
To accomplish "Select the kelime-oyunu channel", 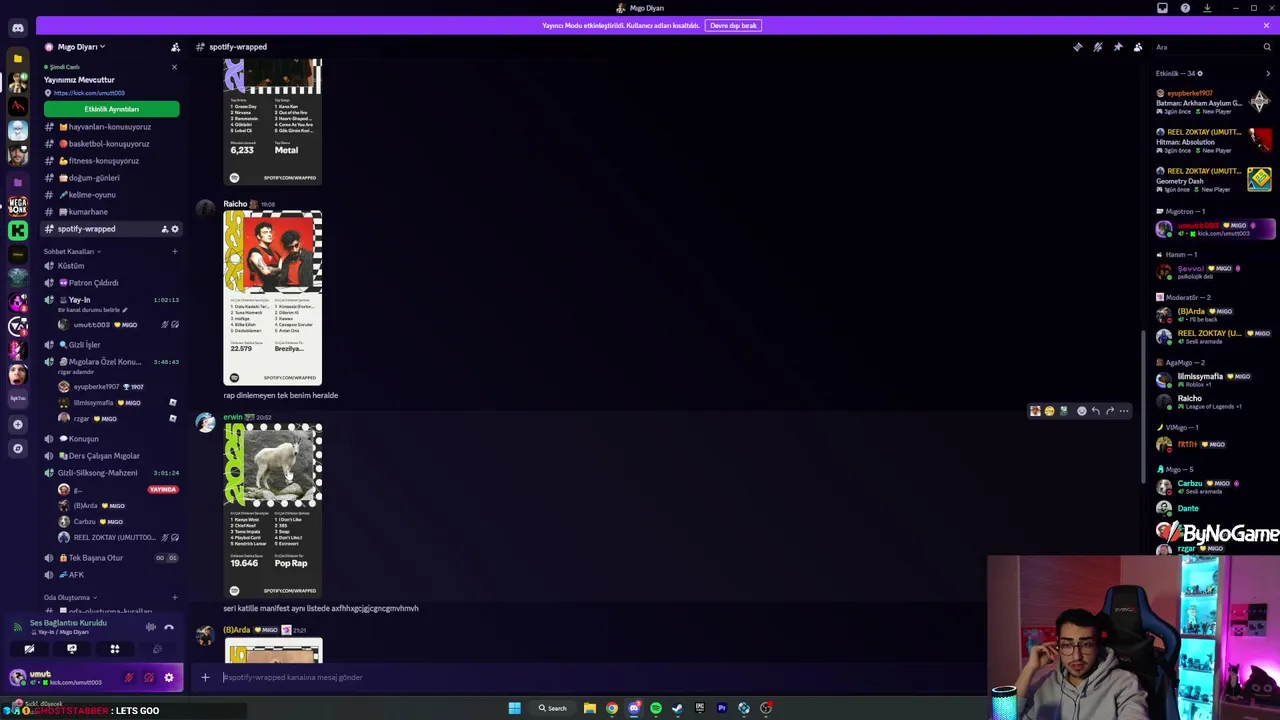I will (x=110, y=195).
